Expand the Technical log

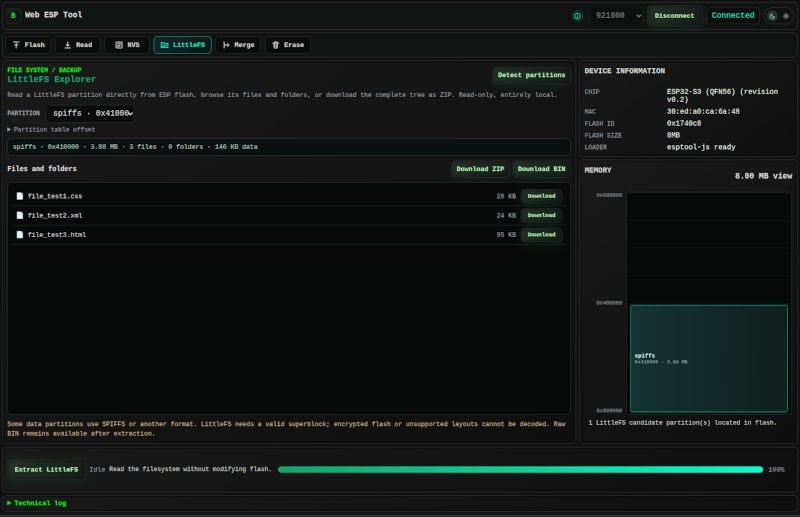point(37,503)
